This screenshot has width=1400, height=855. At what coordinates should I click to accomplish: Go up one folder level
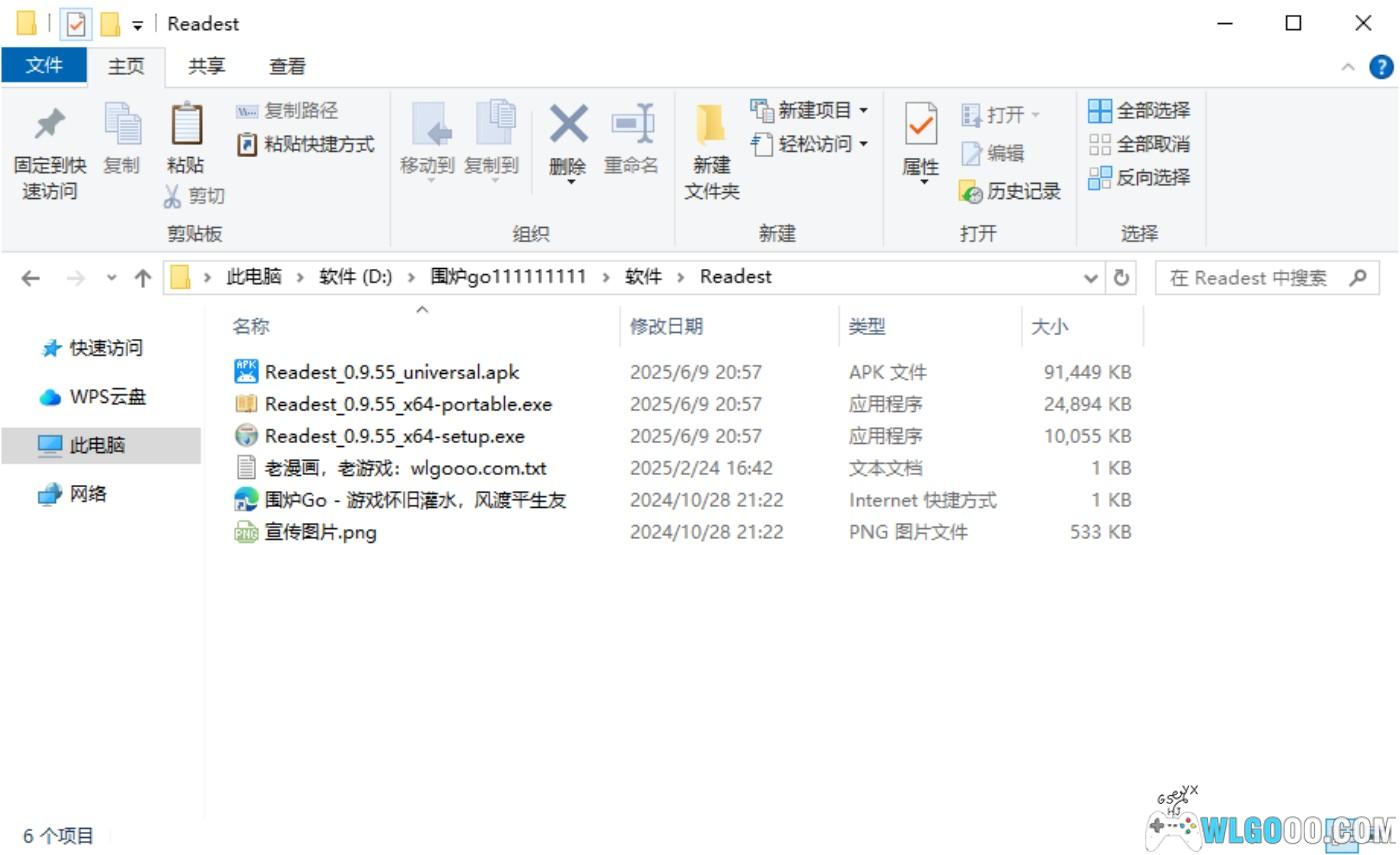coord(143,278)
